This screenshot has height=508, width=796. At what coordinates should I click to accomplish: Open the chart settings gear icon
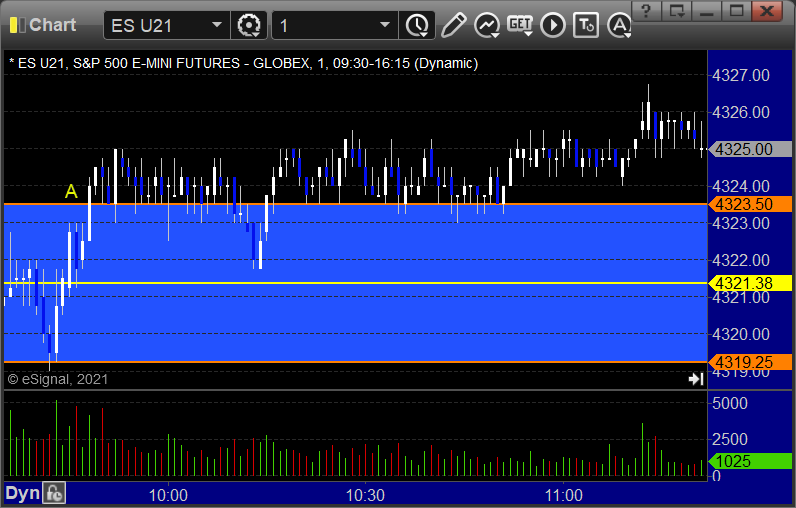(249, 25)
